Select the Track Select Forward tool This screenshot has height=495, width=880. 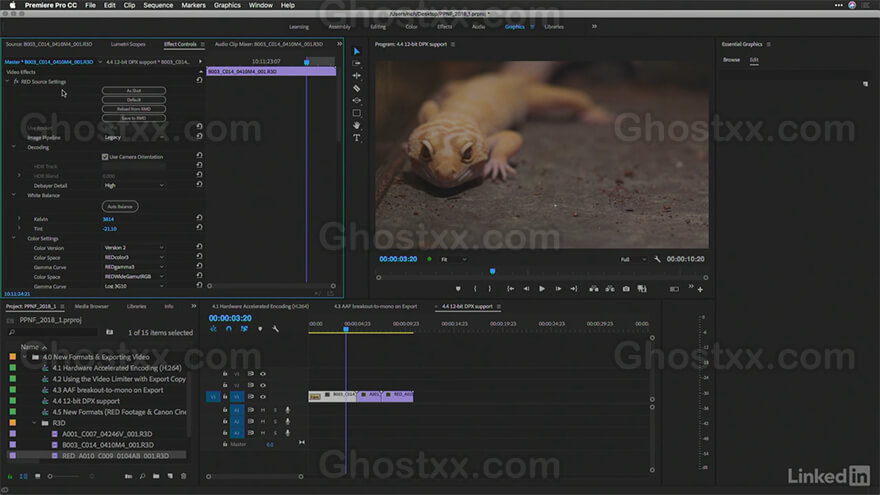point(356,63)
